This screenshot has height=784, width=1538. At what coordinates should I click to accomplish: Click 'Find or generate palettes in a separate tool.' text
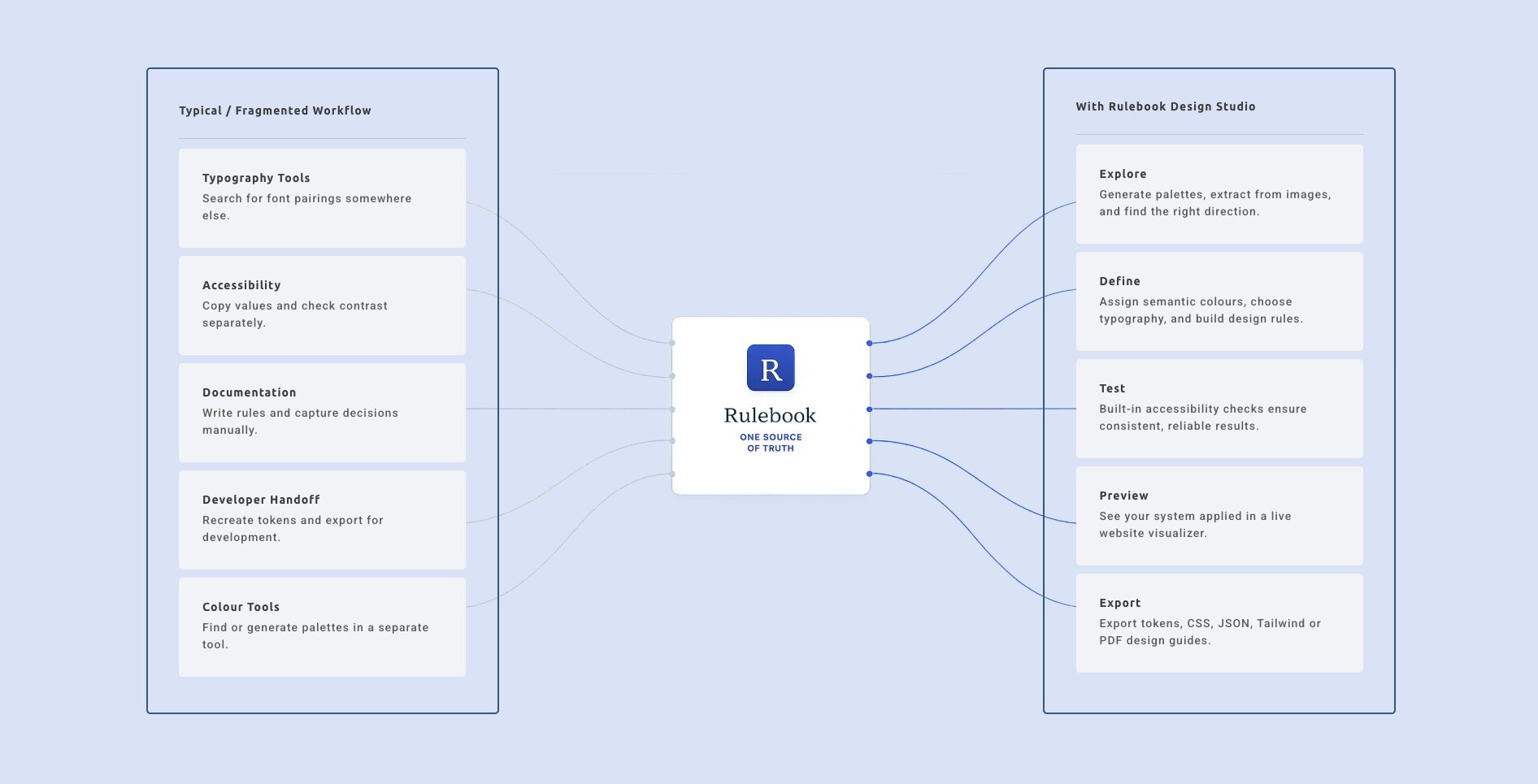315,635
